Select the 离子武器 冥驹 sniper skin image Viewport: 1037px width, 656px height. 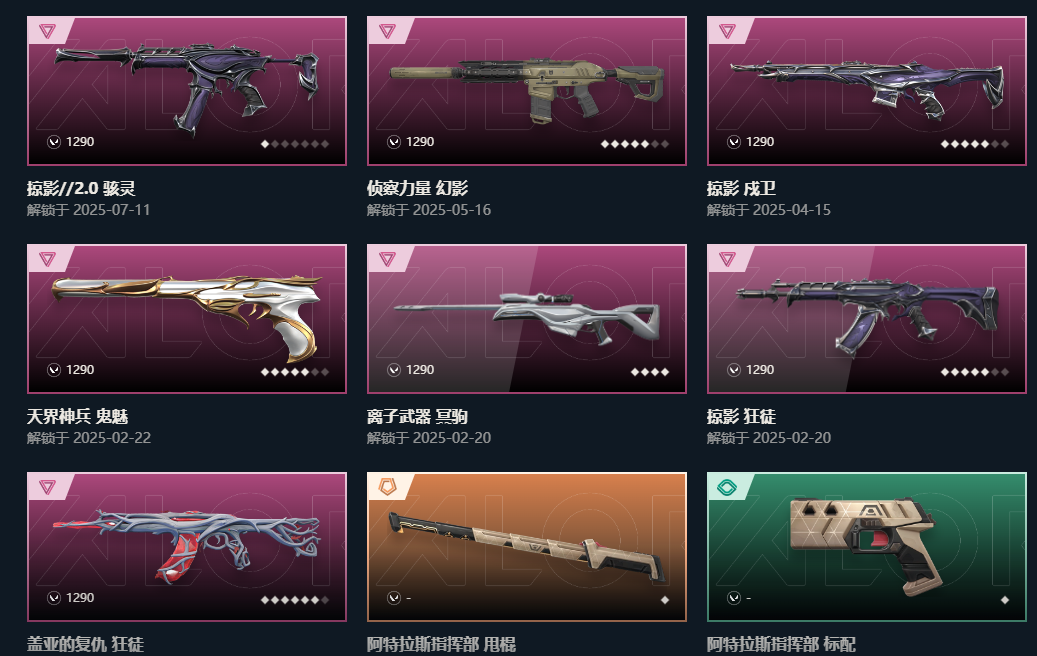527,319
